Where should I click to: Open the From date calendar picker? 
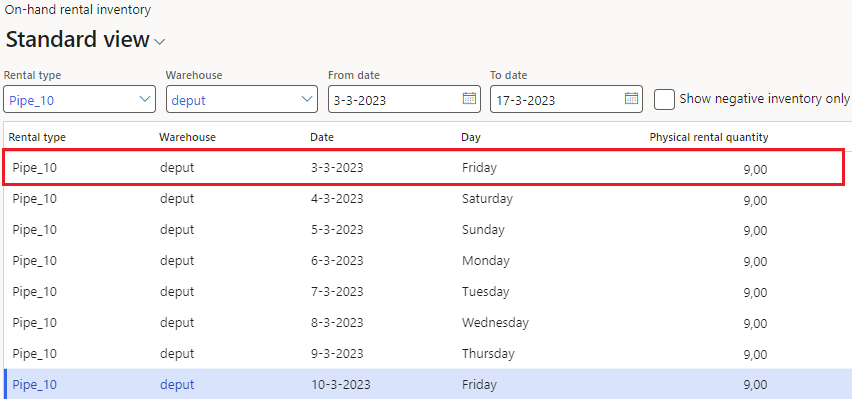pos(469,98)
